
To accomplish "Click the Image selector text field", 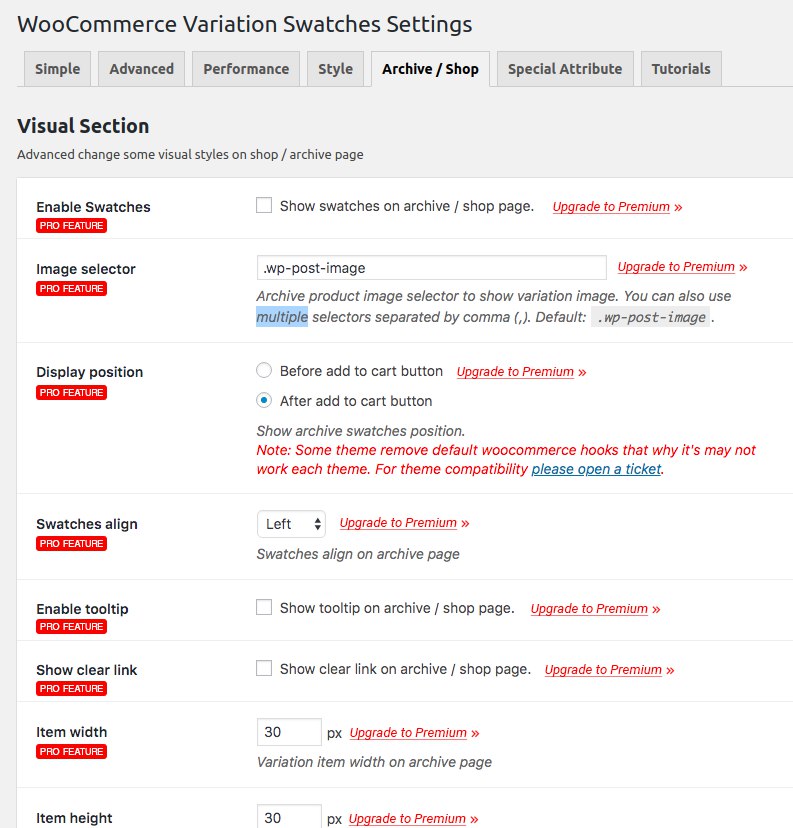I will (431, 268).
